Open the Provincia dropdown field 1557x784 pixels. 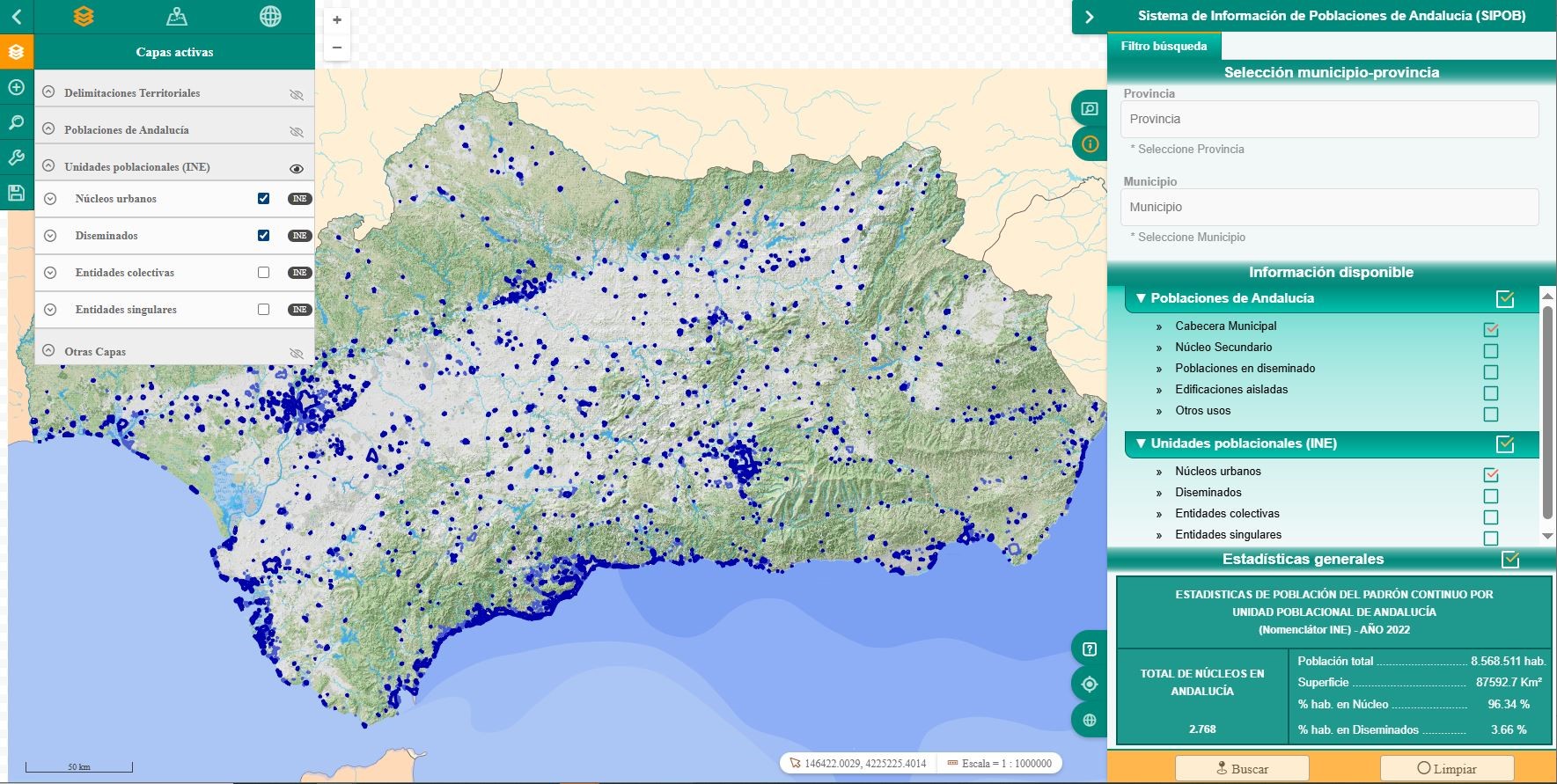point(1329,120)
